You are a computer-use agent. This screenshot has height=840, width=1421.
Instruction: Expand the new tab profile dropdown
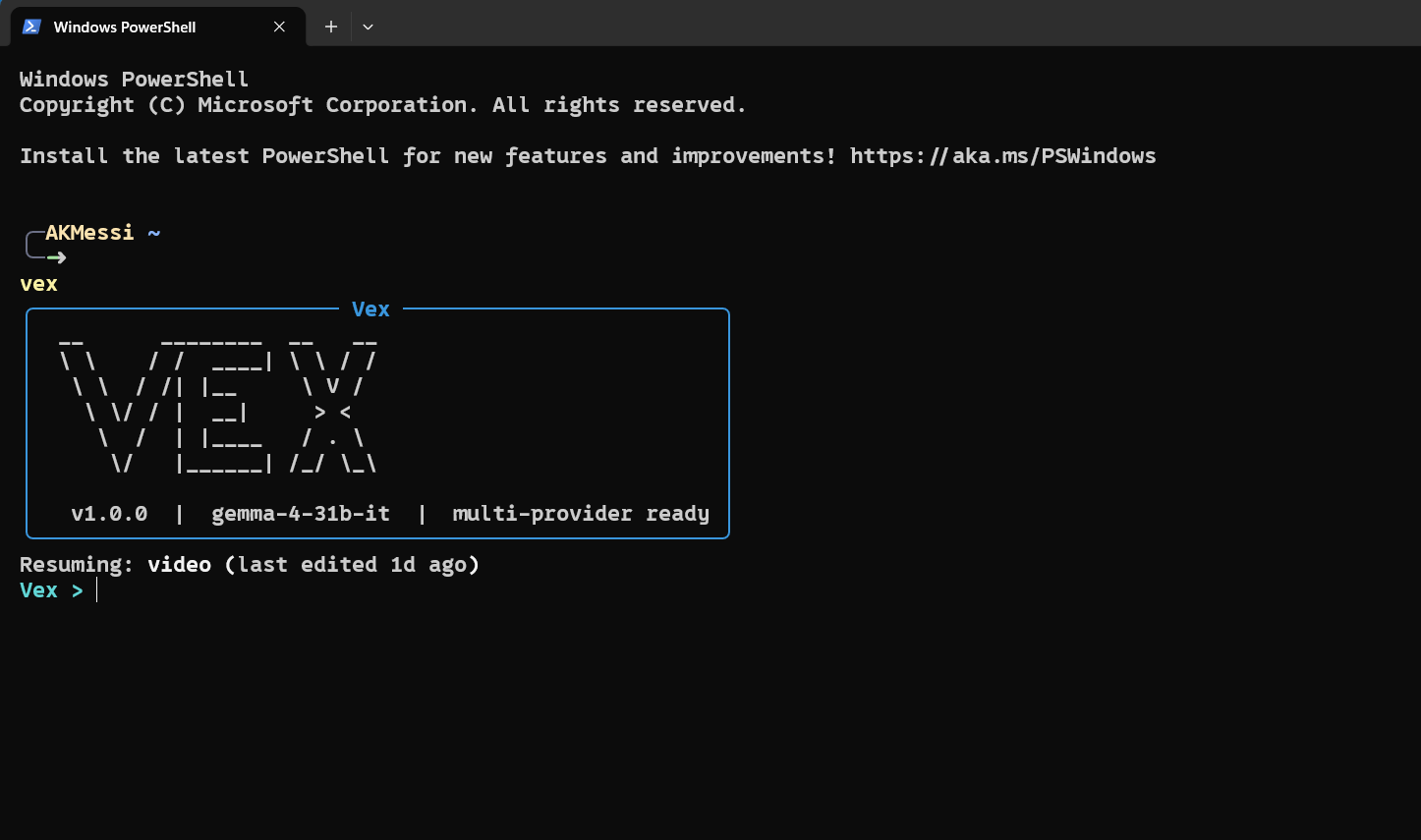click(368, 27)
